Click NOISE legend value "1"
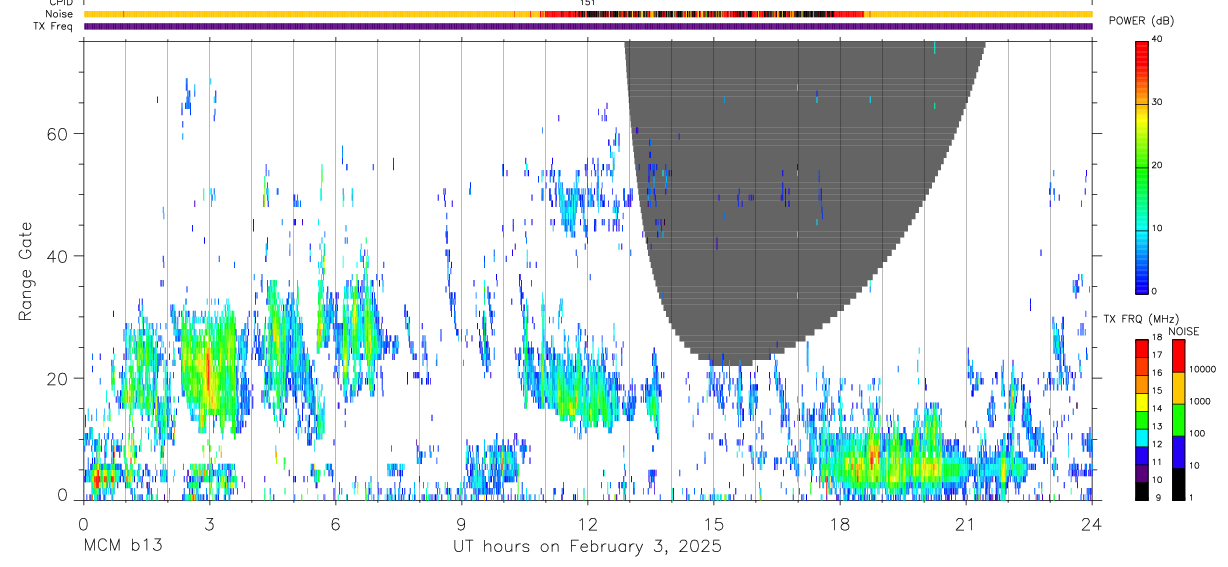Image resolution: width=1228 pixels, height=567 pixels. point(1192,497)
